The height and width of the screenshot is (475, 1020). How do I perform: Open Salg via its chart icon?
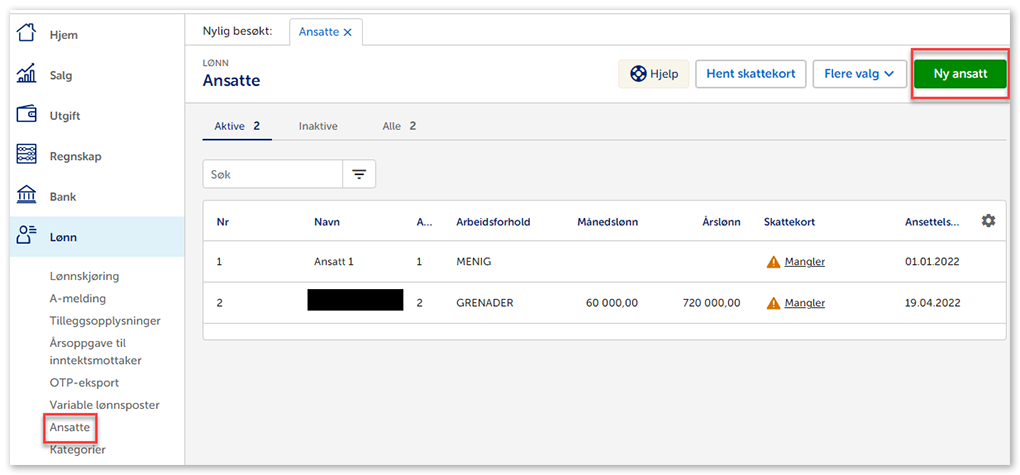click(27, 75)
